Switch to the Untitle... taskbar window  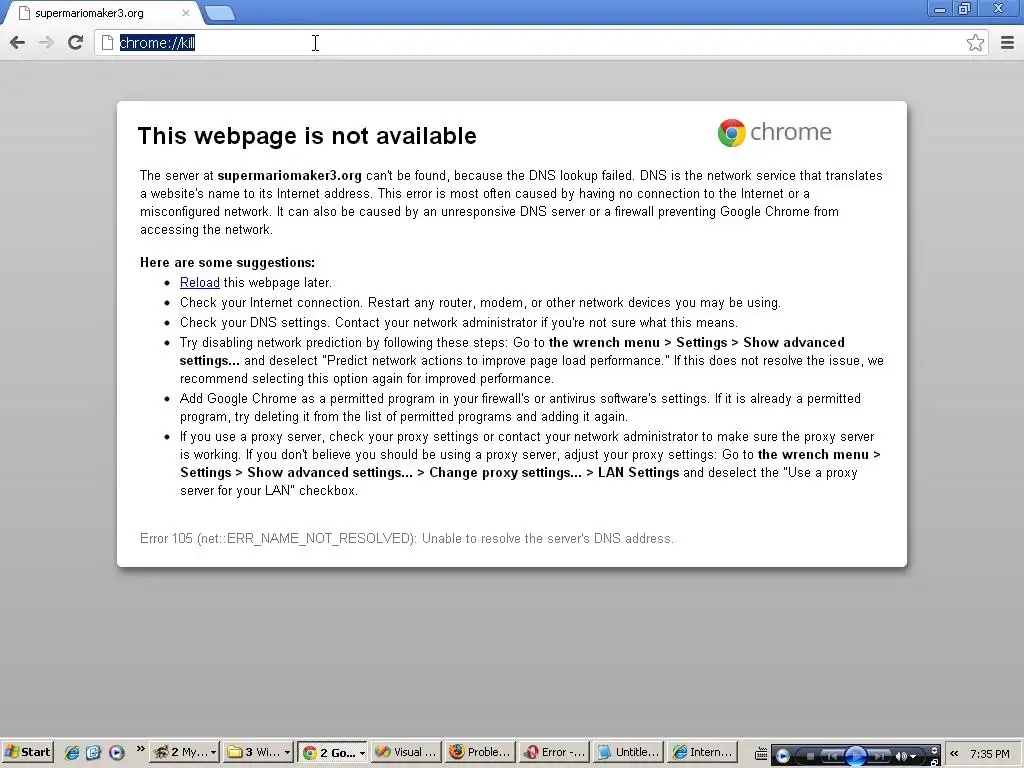pyautogui.click(x=629, y=752)
